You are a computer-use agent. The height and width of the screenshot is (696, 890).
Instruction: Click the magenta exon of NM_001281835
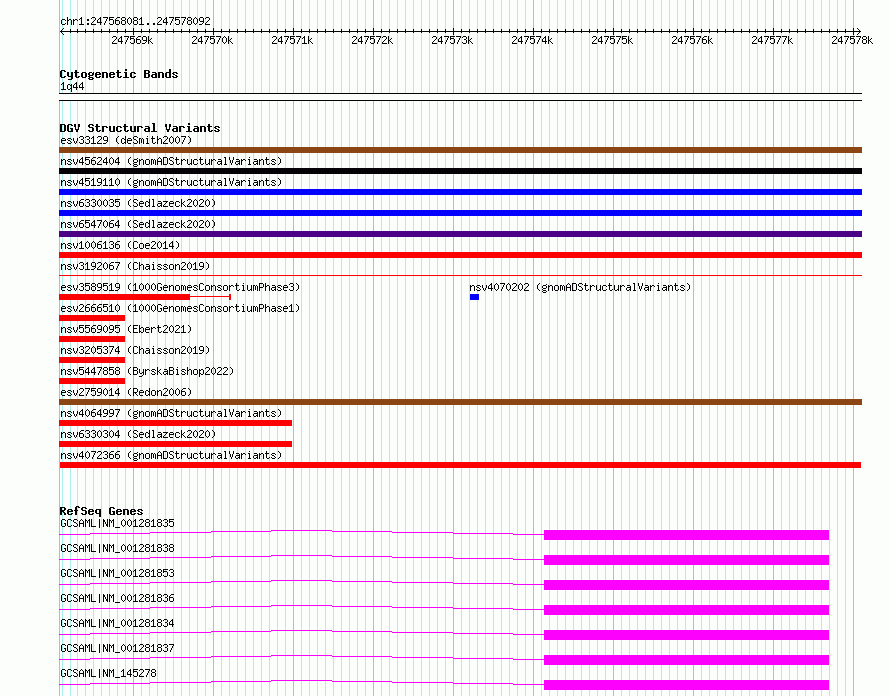coord(686,535)
